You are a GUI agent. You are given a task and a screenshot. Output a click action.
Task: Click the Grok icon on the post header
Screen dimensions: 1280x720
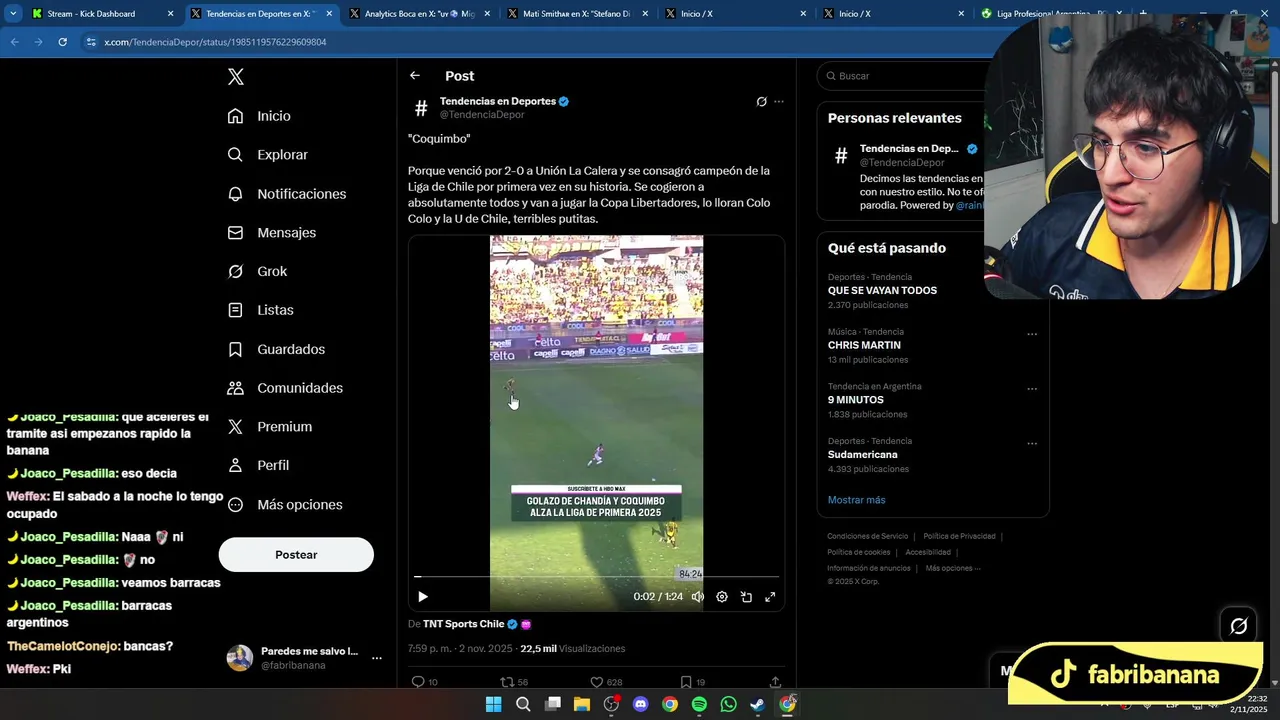[762, 102]
